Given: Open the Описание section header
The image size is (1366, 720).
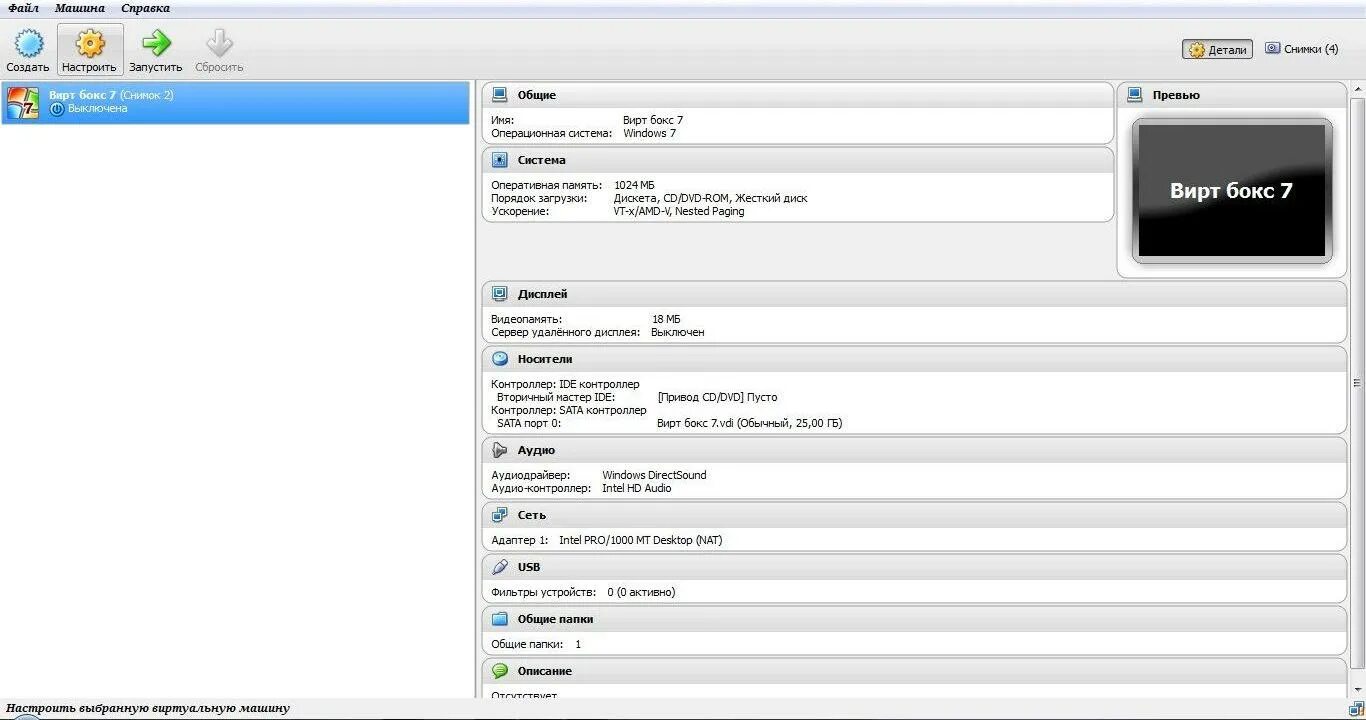Looking at the screenshot, I should (915, 671).
